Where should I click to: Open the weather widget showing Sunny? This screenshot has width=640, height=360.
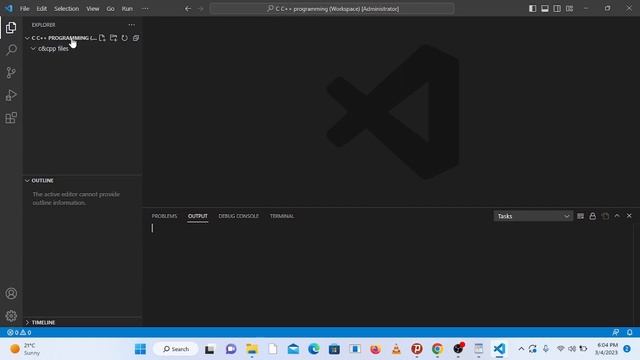25,349
